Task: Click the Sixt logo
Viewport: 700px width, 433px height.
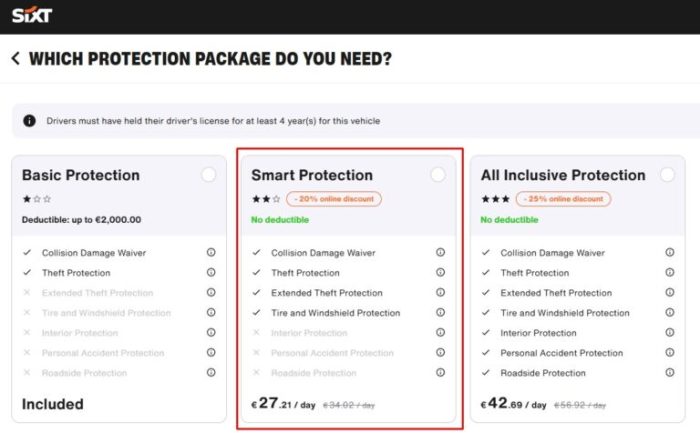Action: click(x=32, y=15)
